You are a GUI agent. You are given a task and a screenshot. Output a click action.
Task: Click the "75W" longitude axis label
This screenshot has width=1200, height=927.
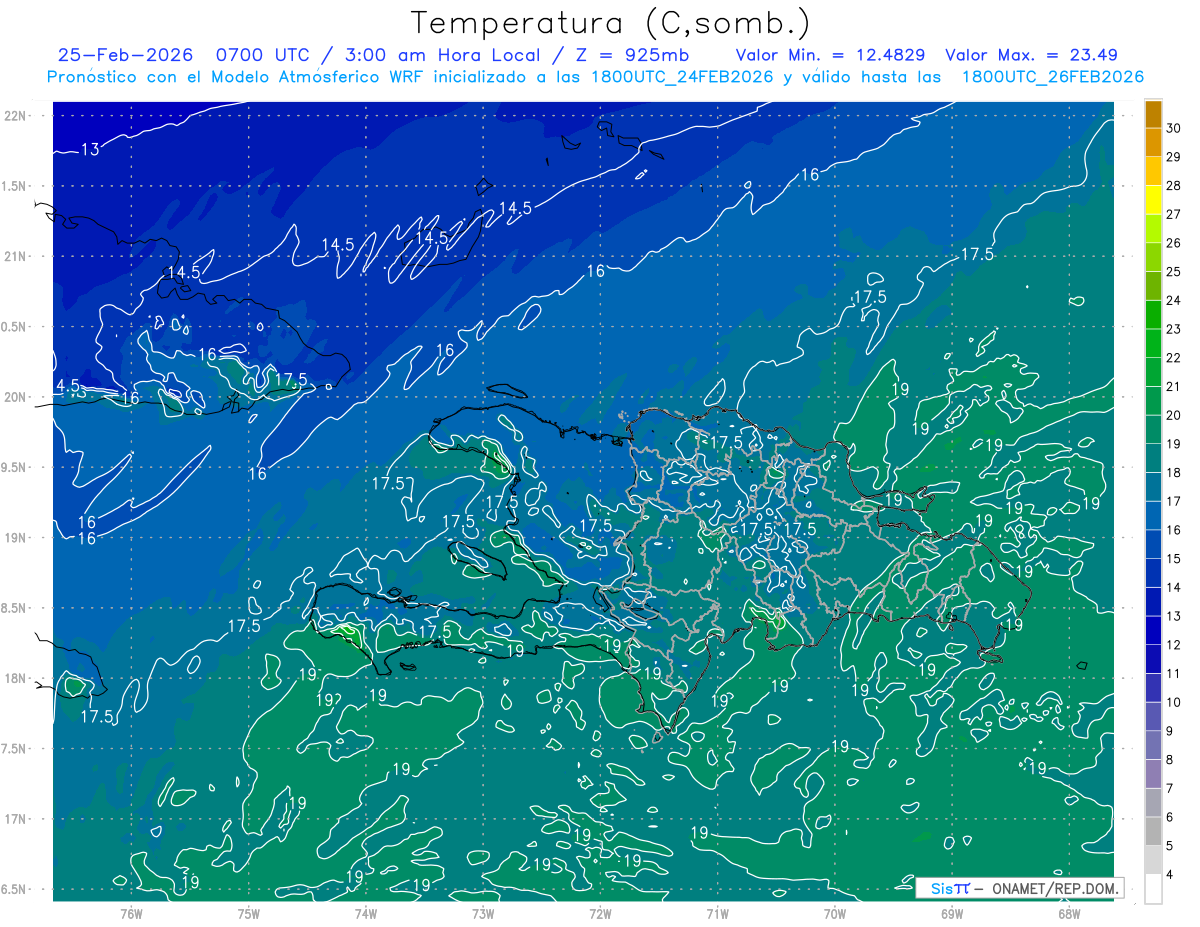pyautogui.click(x=249, y=912)
